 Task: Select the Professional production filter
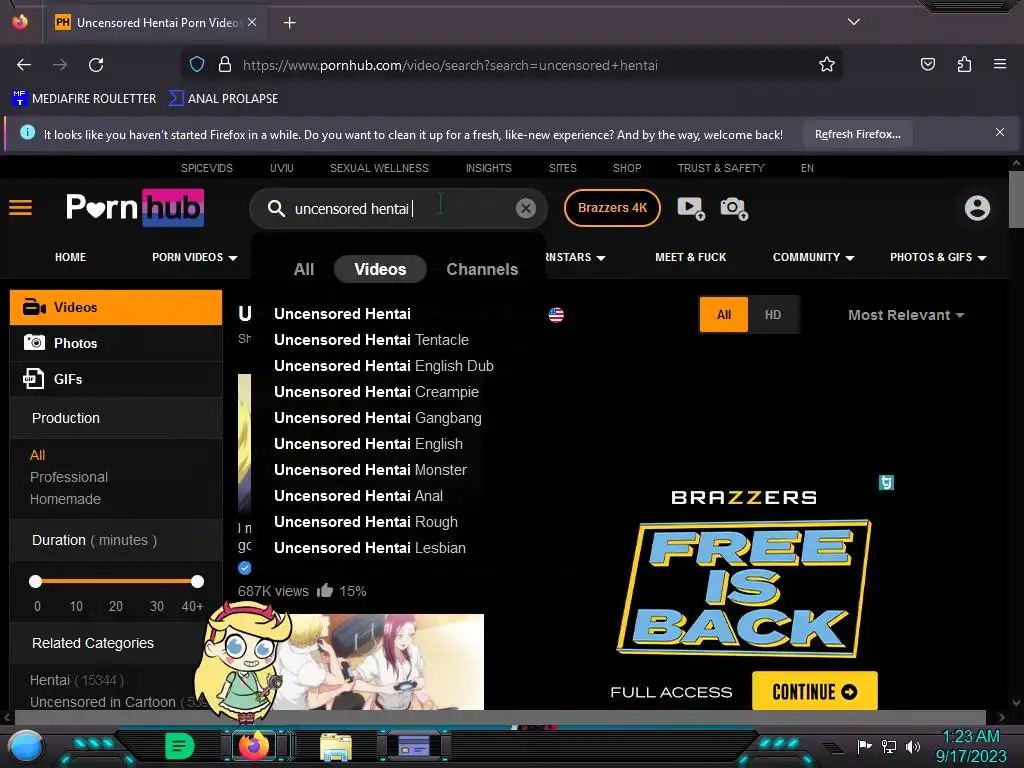(69, 477)
